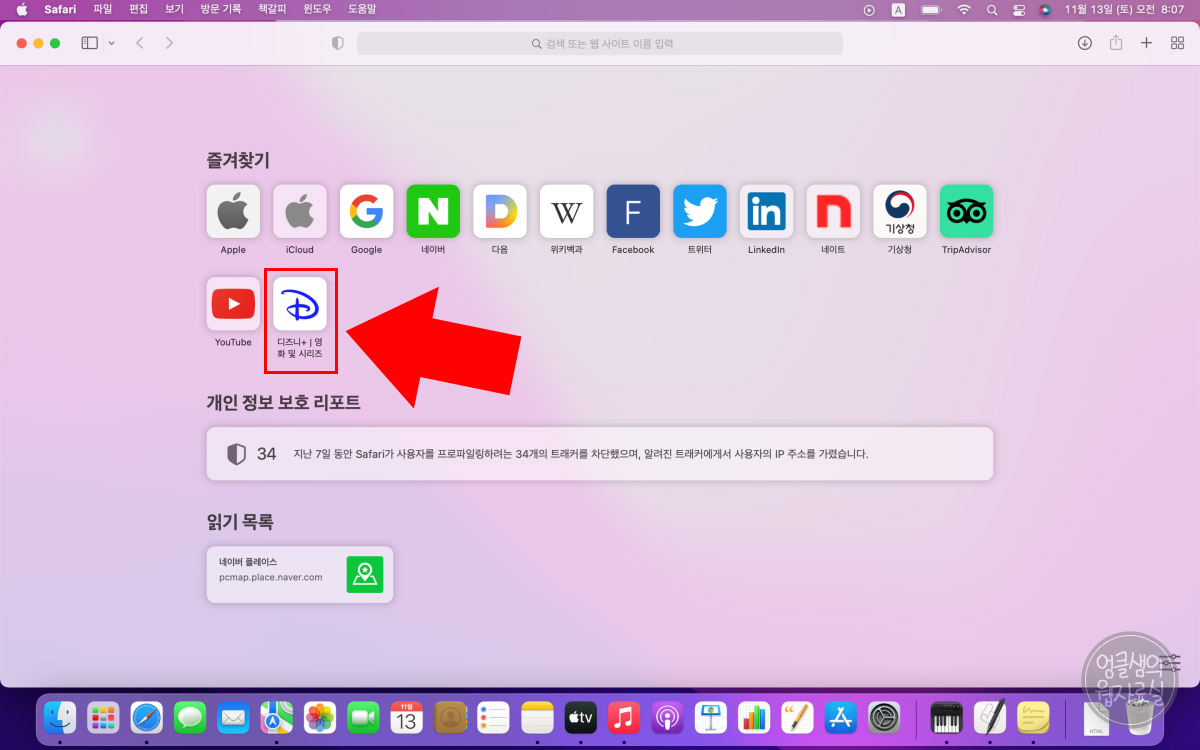Open the YouTube favorite
1200x750 pixels.
tap(233, 304)
